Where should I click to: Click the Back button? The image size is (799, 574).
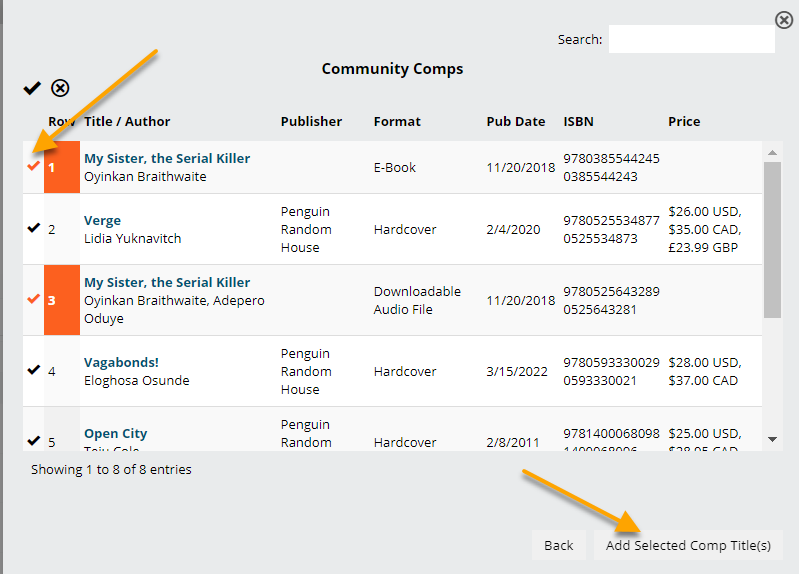tap(558, 545)
